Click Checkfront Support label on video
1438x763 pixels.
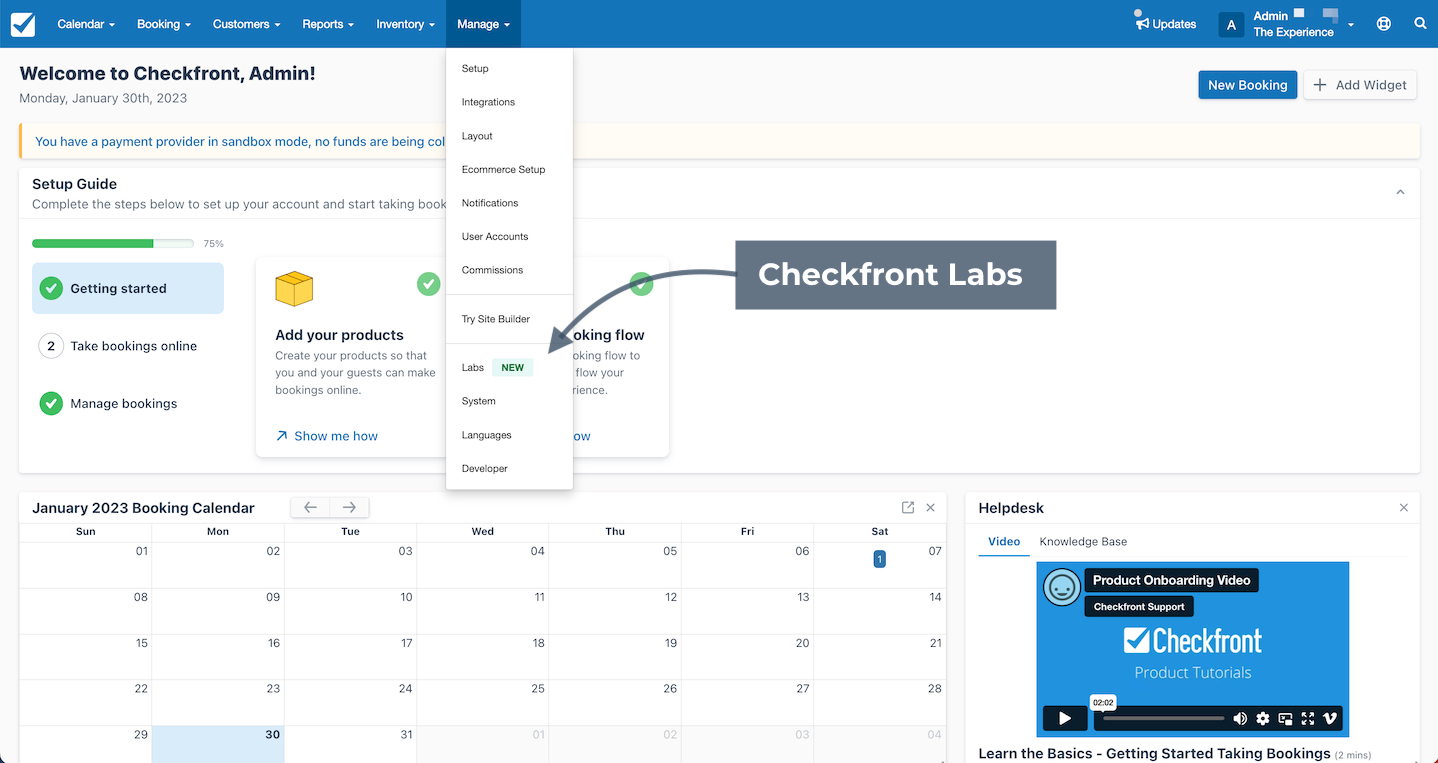[1139, 607]
